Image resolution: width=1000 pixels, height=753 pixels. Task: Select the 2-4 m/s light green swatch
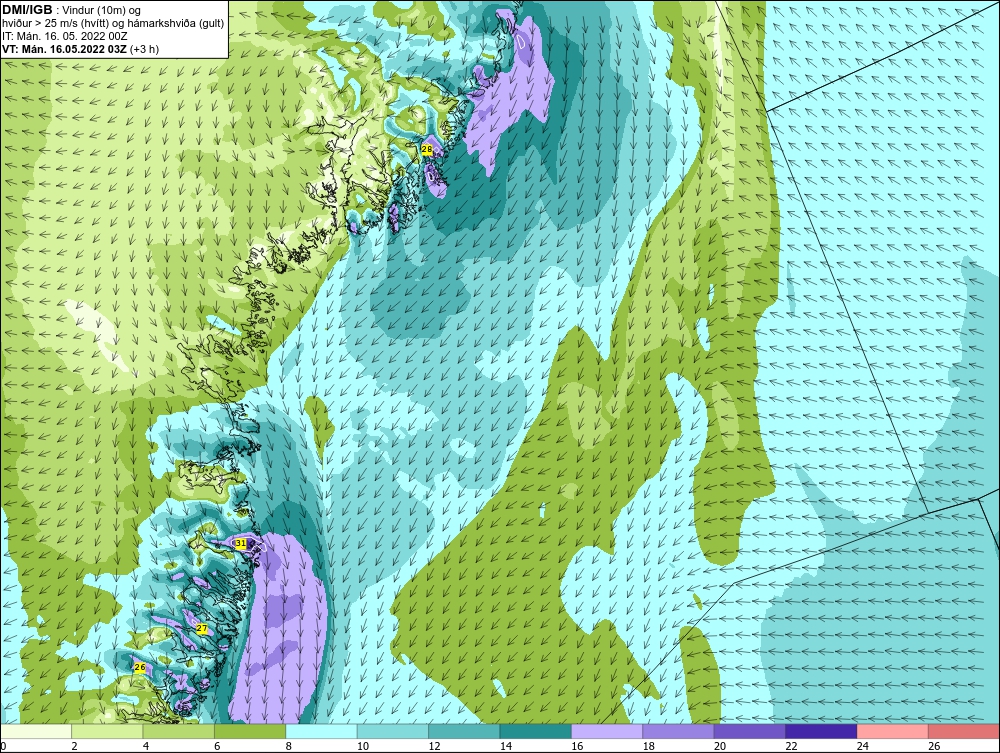click(107, 732)
